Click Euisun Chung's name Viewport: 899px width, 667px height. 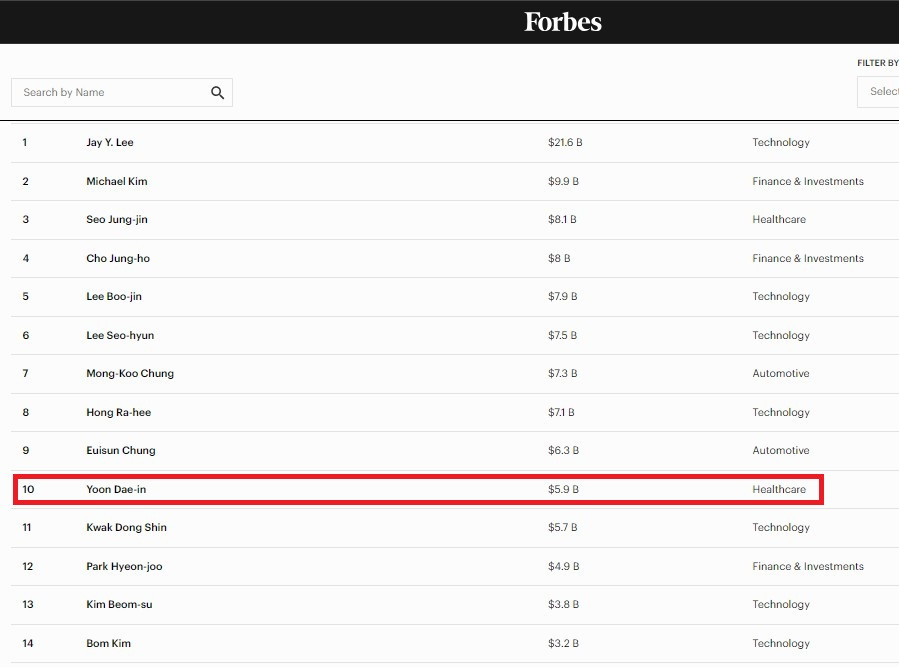[121, 451]
